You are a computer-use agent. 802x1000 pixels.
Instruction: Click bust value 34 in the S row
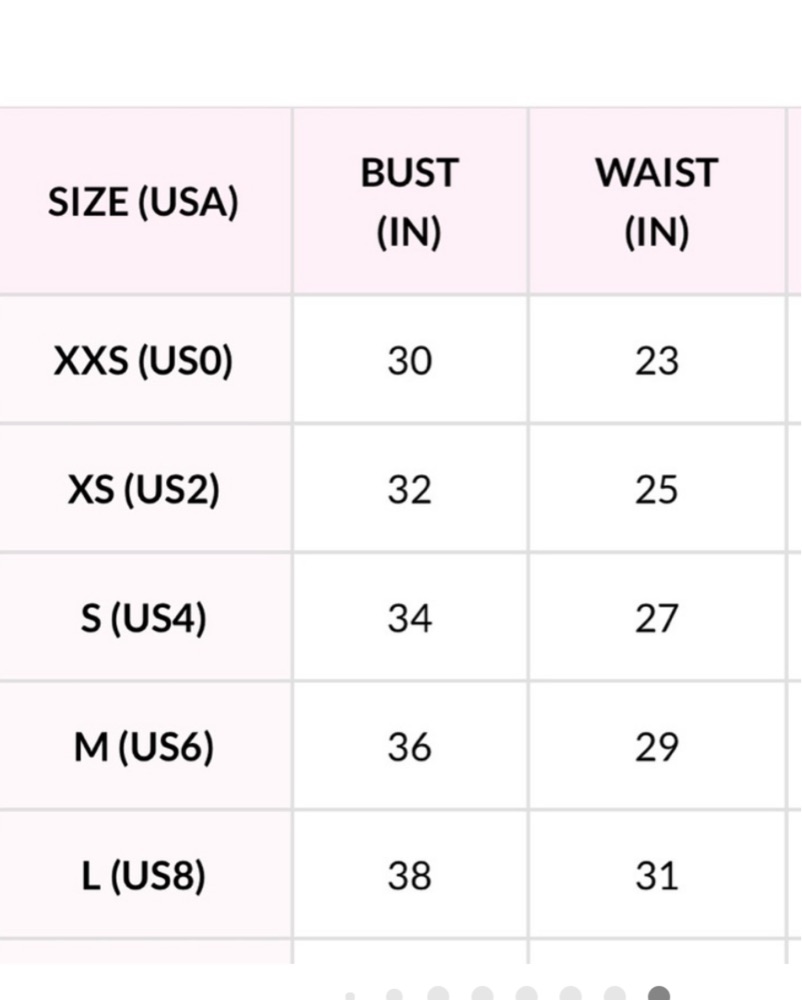[410, 619]
